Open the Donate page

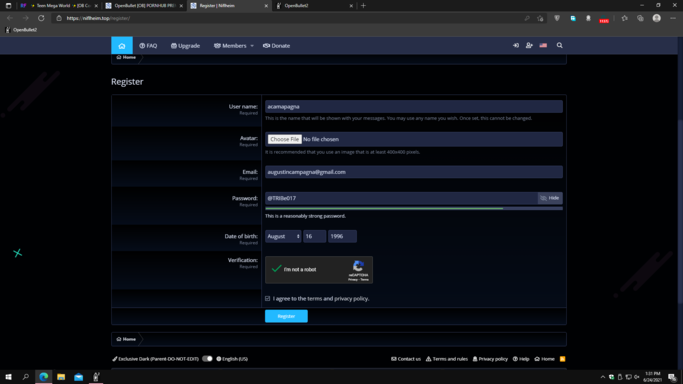pos(277,46)
